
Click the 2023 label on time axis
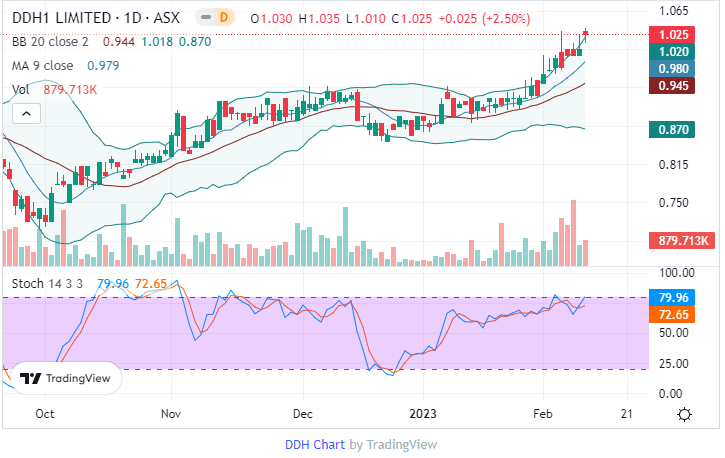point(423,412)
